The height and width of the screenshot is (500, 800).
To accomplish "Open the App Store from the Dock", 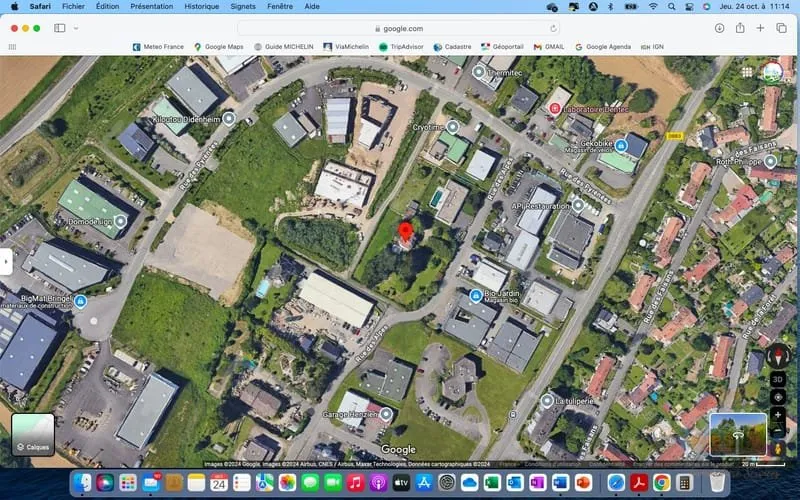I will (x=423, y=482).
